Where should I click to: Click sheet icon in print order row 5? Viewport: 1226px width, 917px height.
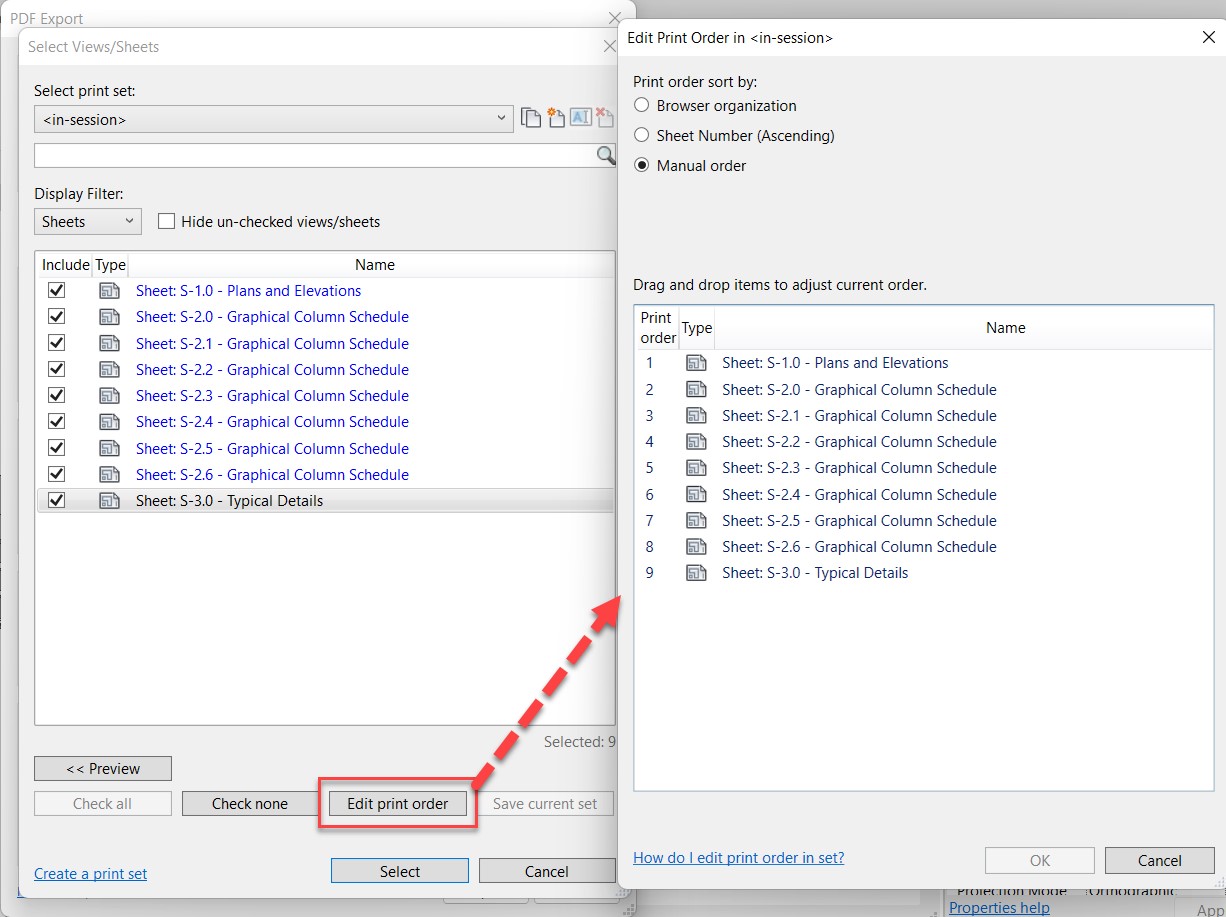point(696,468)
